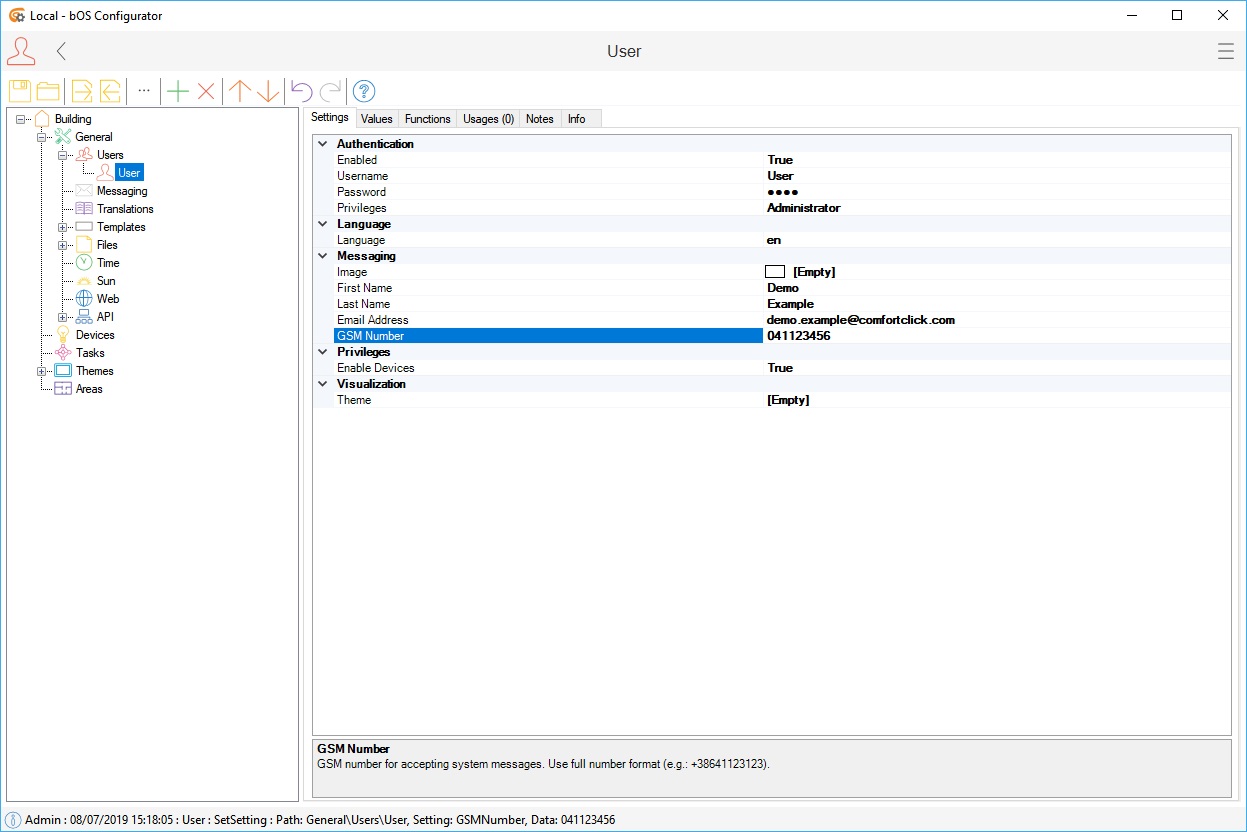Click the info icon in the status bar
This screenshot has width=1247, height=832.
(13, 820)
